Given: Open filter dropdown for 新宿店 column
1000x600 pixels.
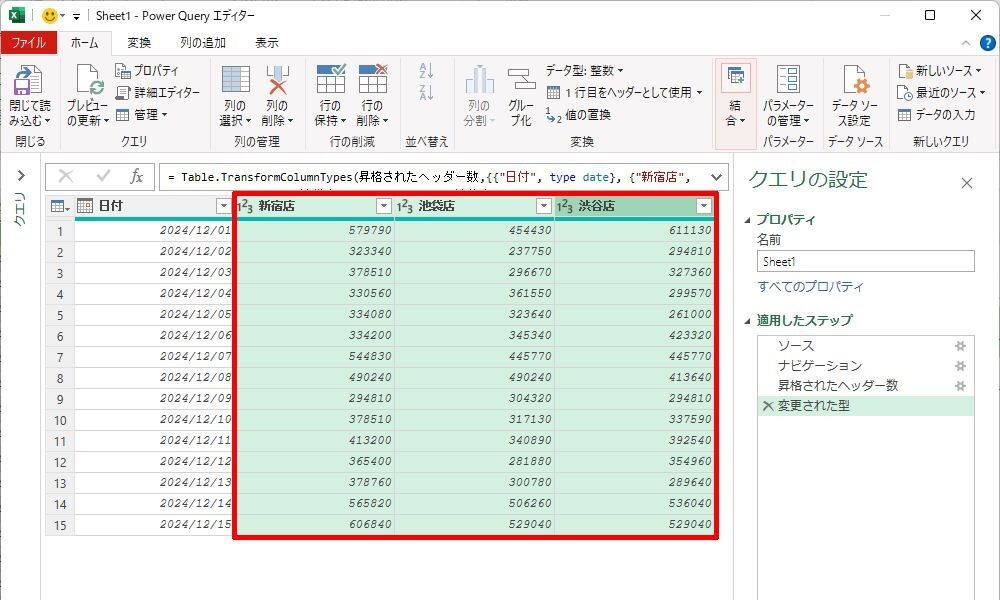Looking at the screenshot, I should click(383, 206).
